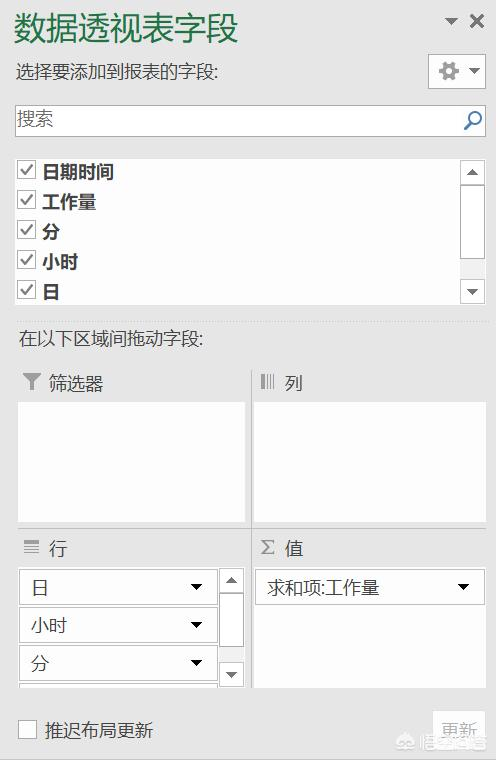Screen dimensions: 496x760
Task: Click the 列 columns area icon
Action: (267, 382)
